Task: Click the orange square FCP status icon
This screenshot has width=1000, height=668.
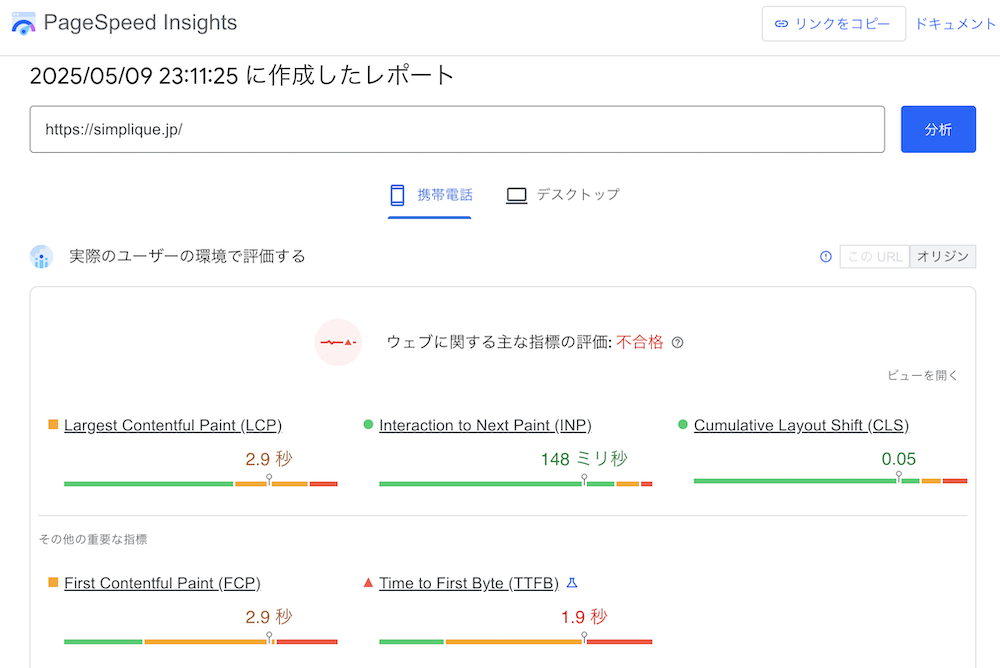Action: 53,582
